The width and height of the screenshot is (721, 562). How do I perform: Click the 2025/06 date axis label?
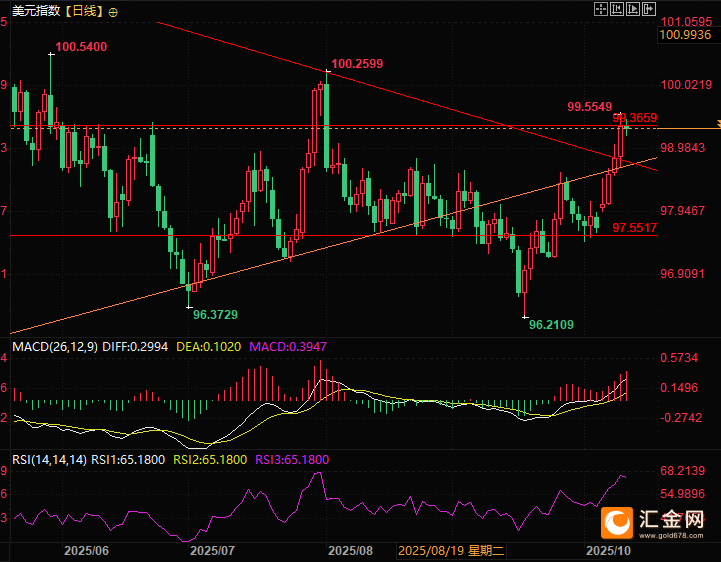(x=86, y=551)
